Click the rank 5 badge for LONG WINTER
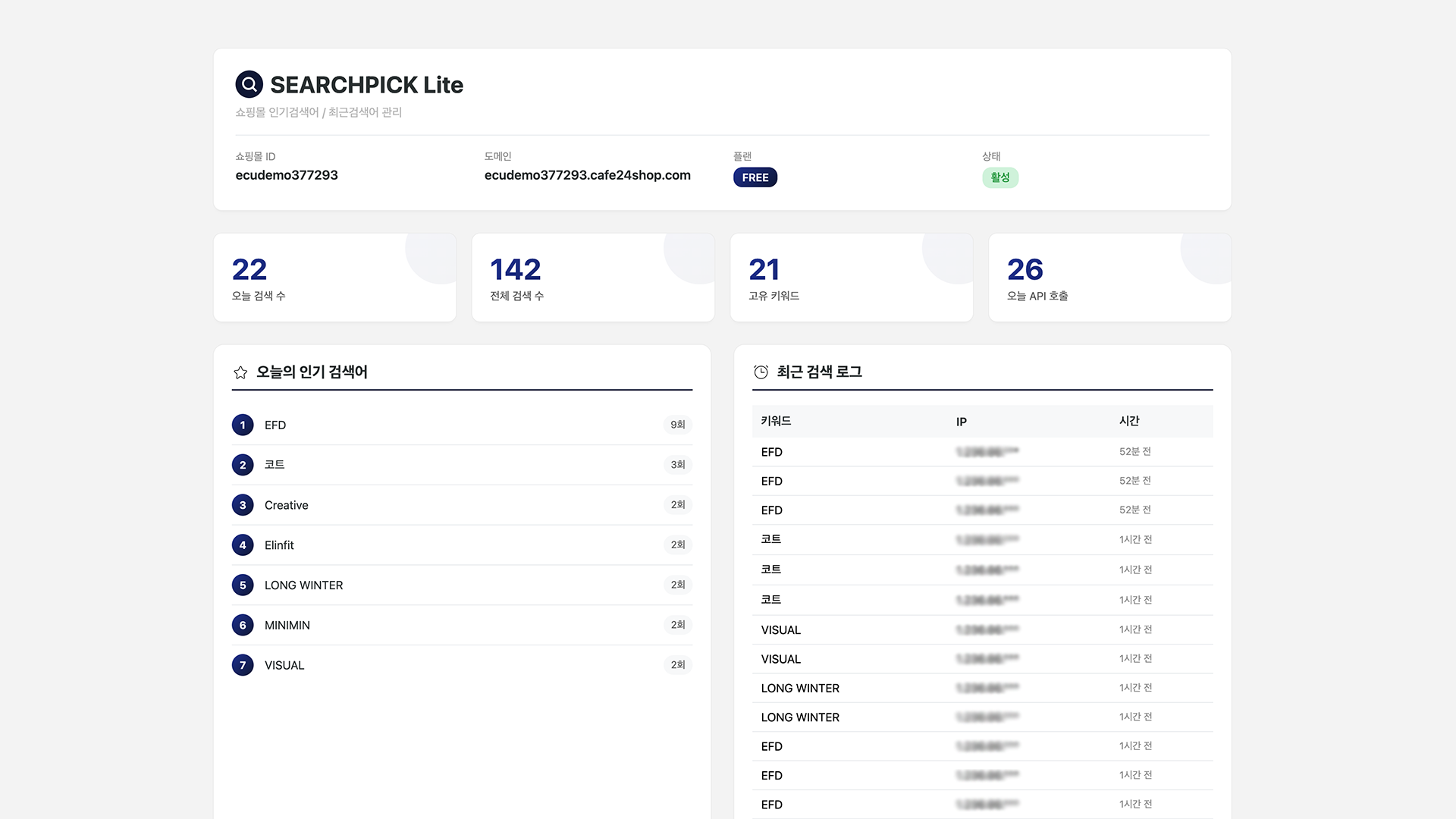This screenshot has height=819, width=1456. [x=243, y=585]
